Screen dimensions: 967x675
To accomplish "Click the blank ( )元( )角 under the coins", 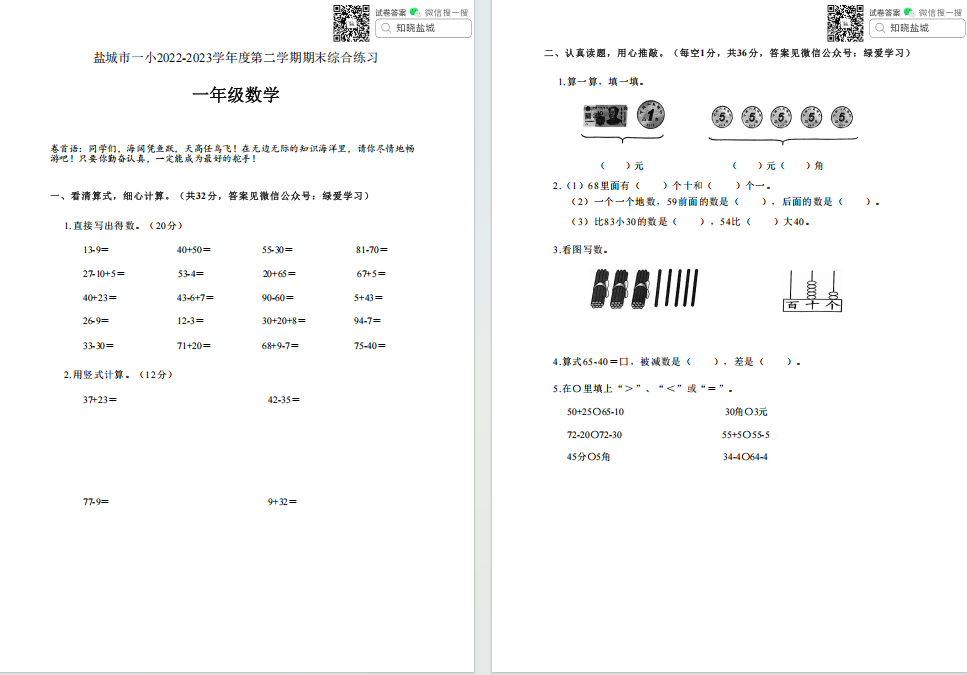I will [x=777, y=166].
